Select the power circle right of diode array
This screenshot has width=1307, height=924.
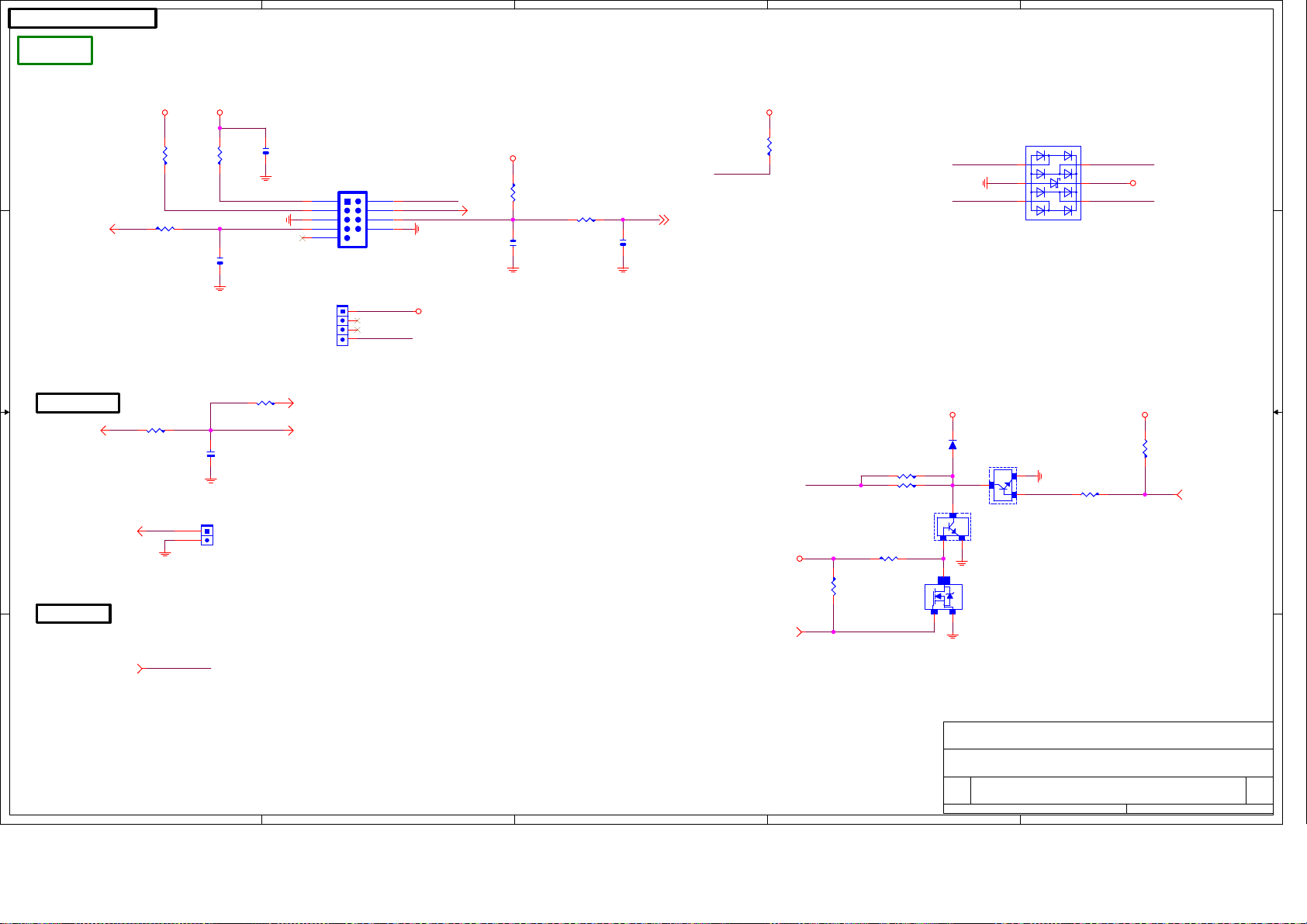1132,183
